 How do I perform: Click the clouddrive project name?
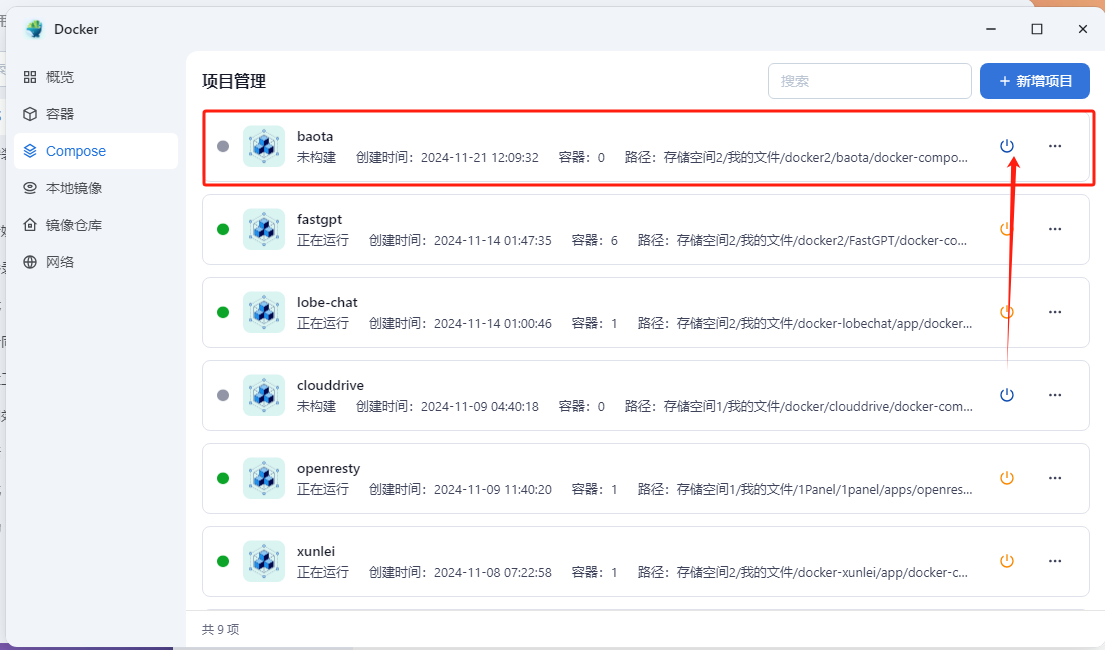331,386
